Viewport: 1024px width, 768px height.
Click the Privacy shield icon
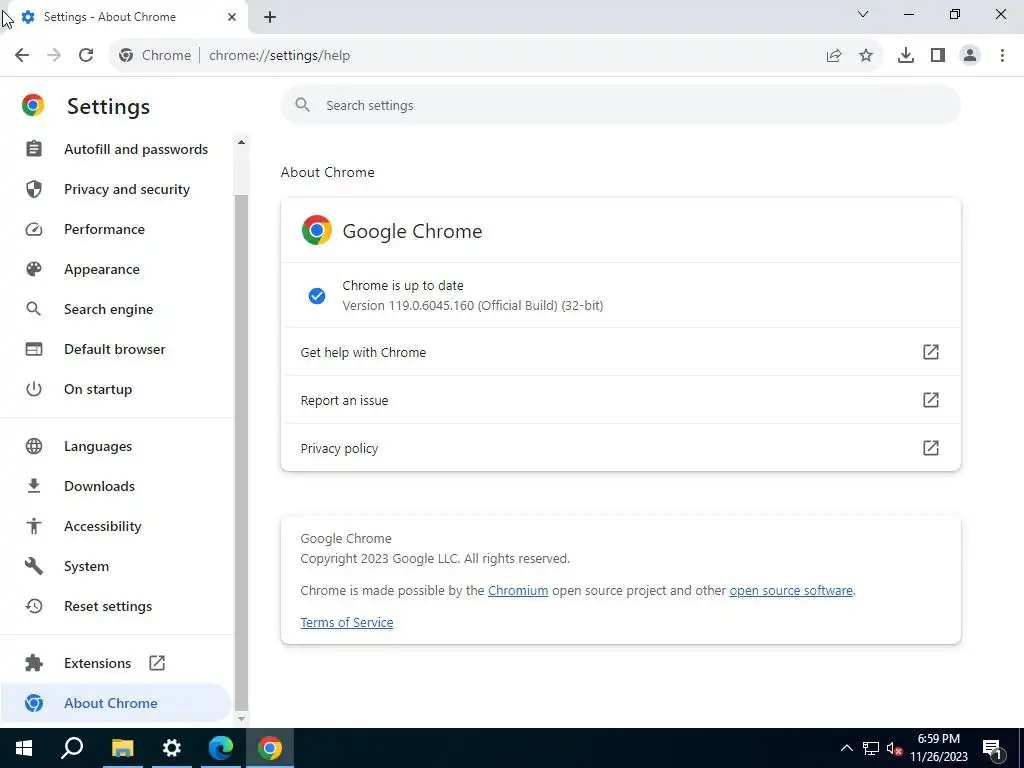(34, 189)
